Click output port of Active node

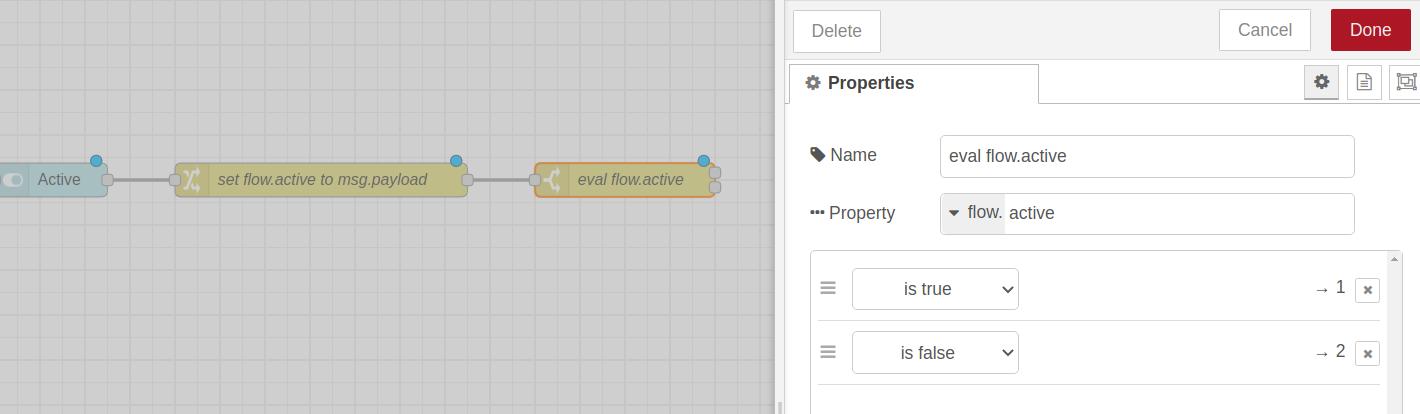point(107,180)
